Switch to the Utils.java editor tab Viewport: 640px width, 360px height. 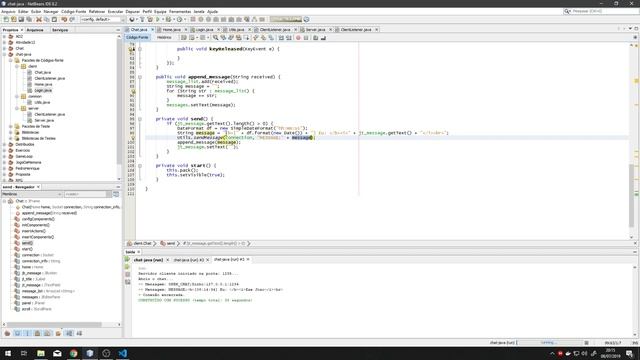(237, 30)
